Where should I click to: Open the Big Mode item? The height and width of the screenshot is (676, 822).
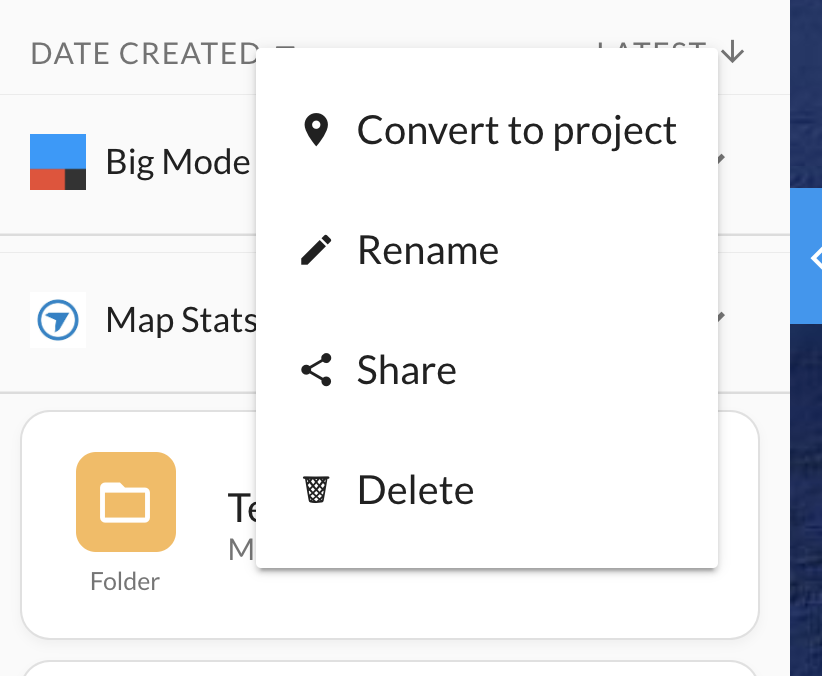pyautogui.click(x=178, y=162)
